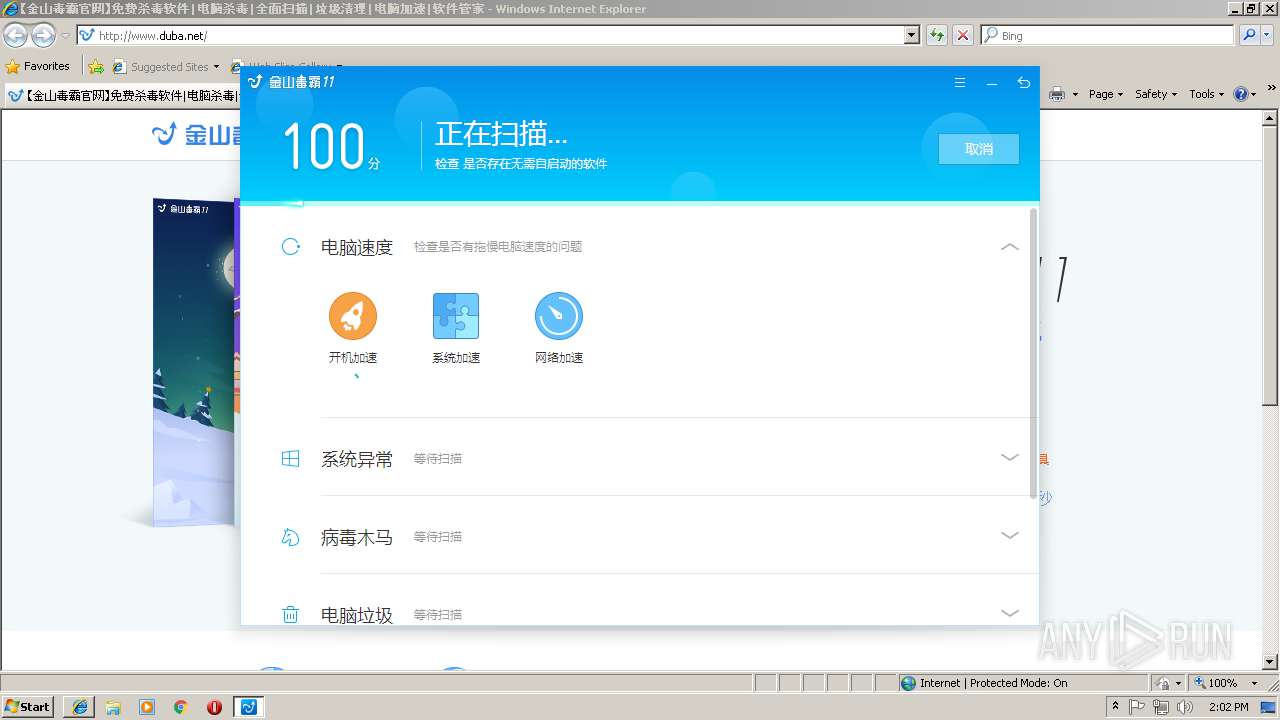The width and height of the screenshot is (1280, 720).
Task: Click the IE printer icon
Action: click(1057, 94)
